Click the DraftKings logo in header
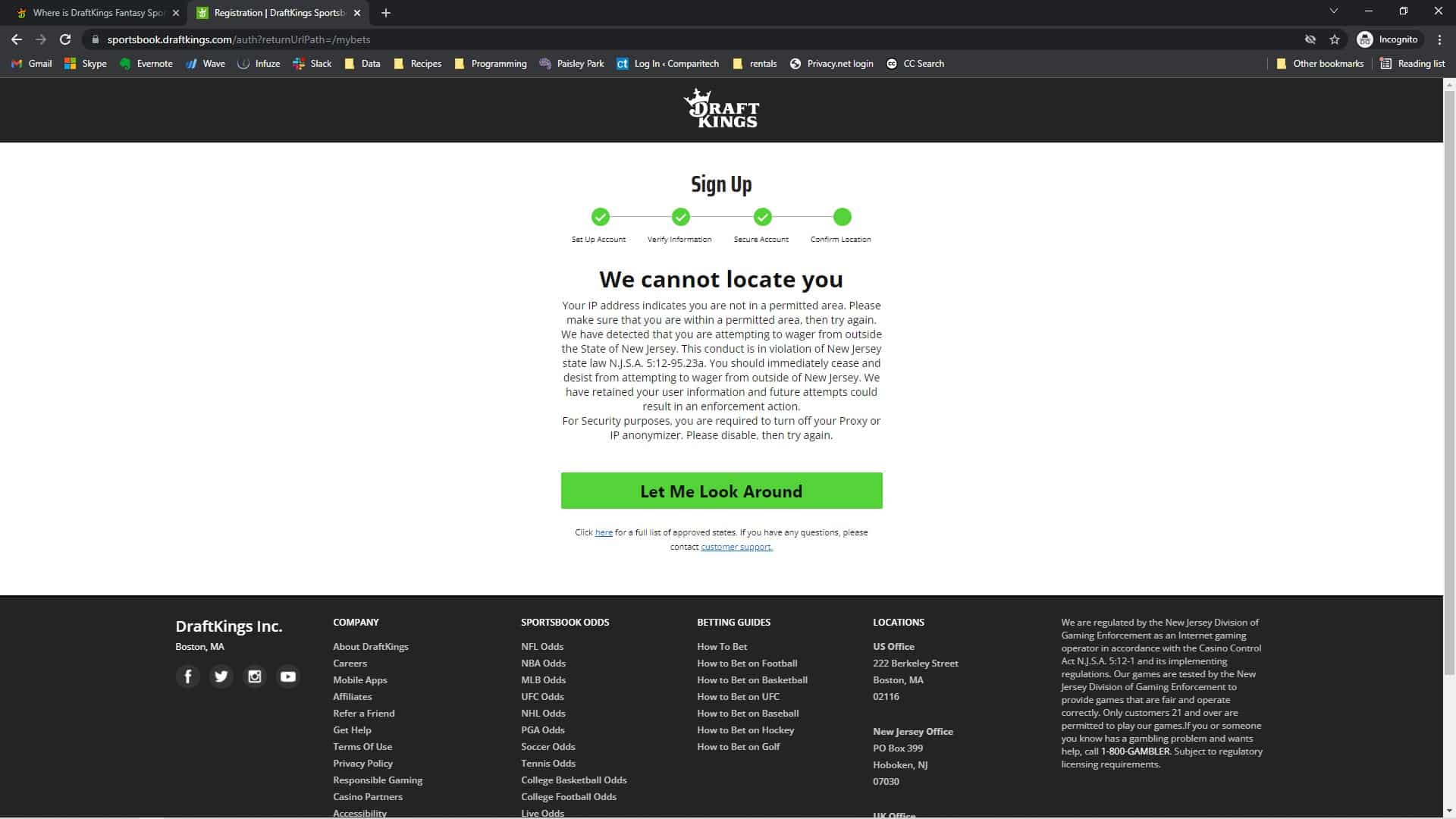 [x=721, y=108]
